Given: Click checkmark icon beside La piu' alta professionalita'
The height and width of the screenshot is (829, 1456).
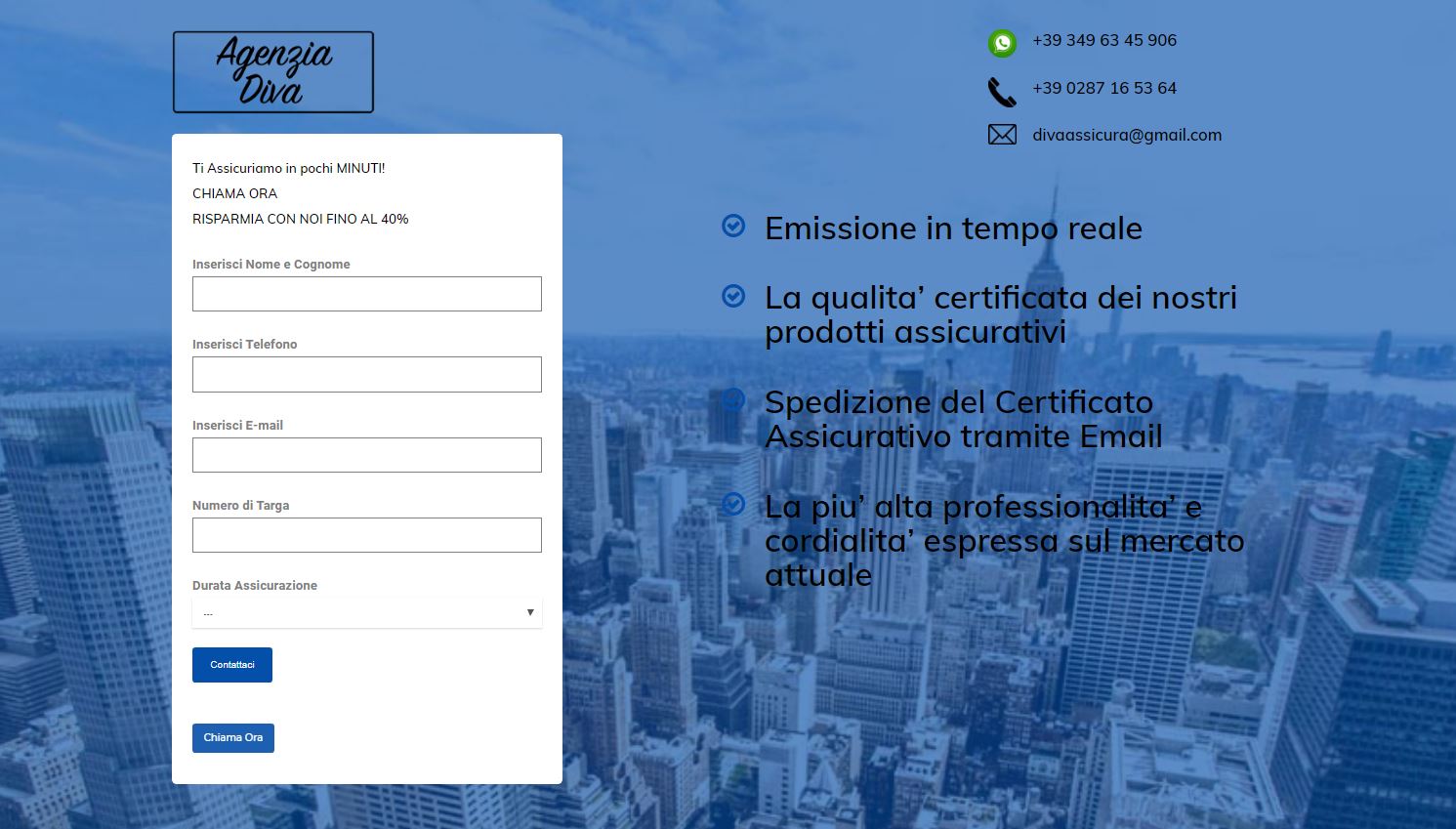Looking at the screenshot, I should (733, 504).
